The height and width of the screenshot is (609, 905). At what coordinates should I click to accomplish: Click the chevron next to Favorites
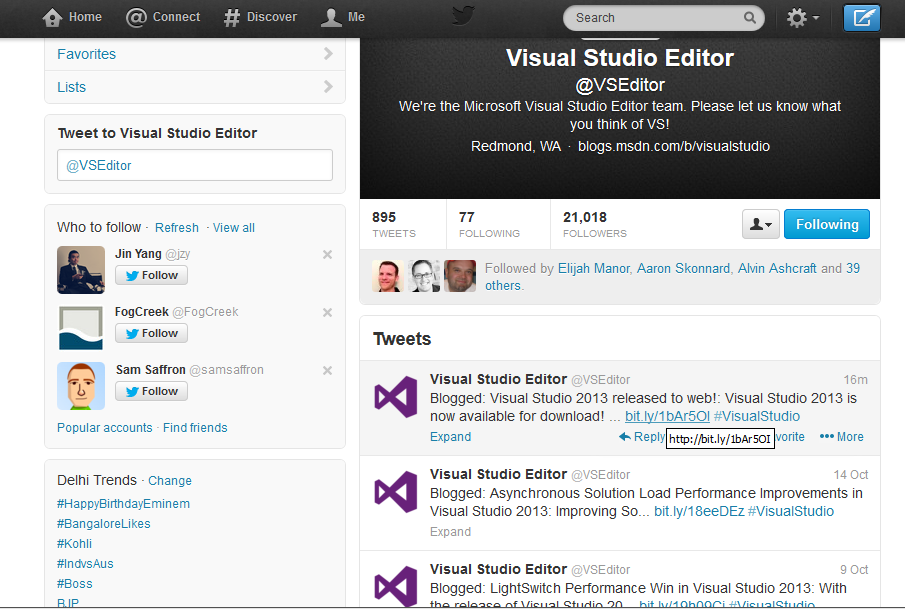point(328,54)
